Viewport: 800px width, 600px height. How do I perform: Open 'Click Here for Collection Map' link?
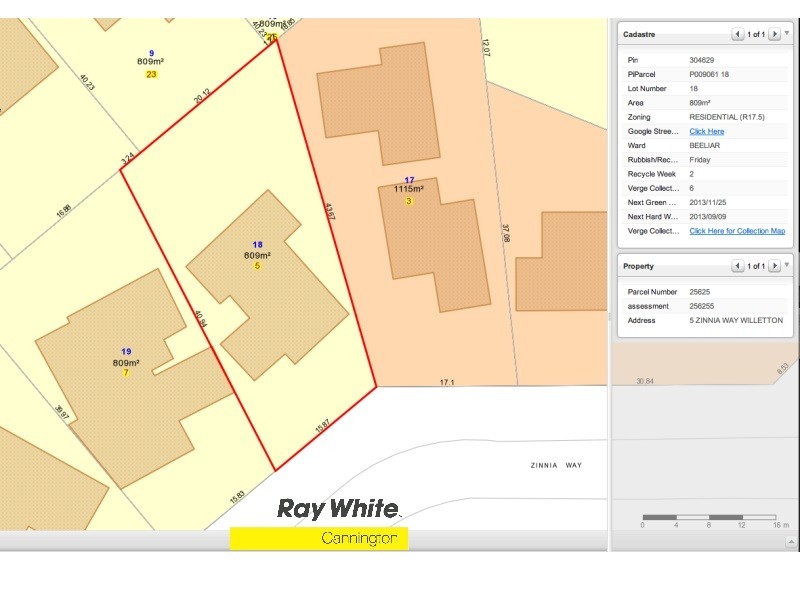(x=737, y=231)
